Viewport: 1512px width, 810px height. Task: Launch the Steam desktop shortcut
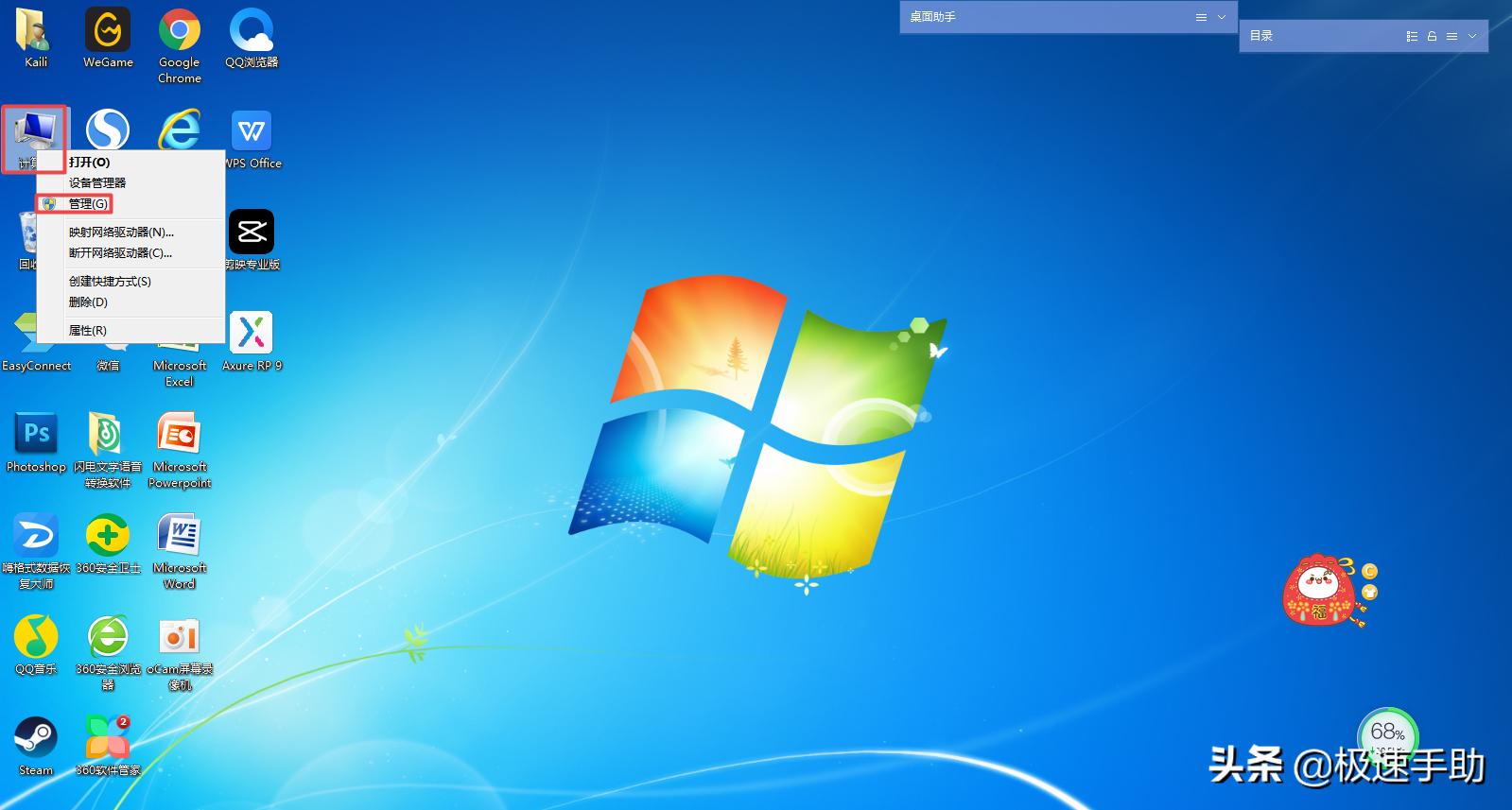pos(36,746)
